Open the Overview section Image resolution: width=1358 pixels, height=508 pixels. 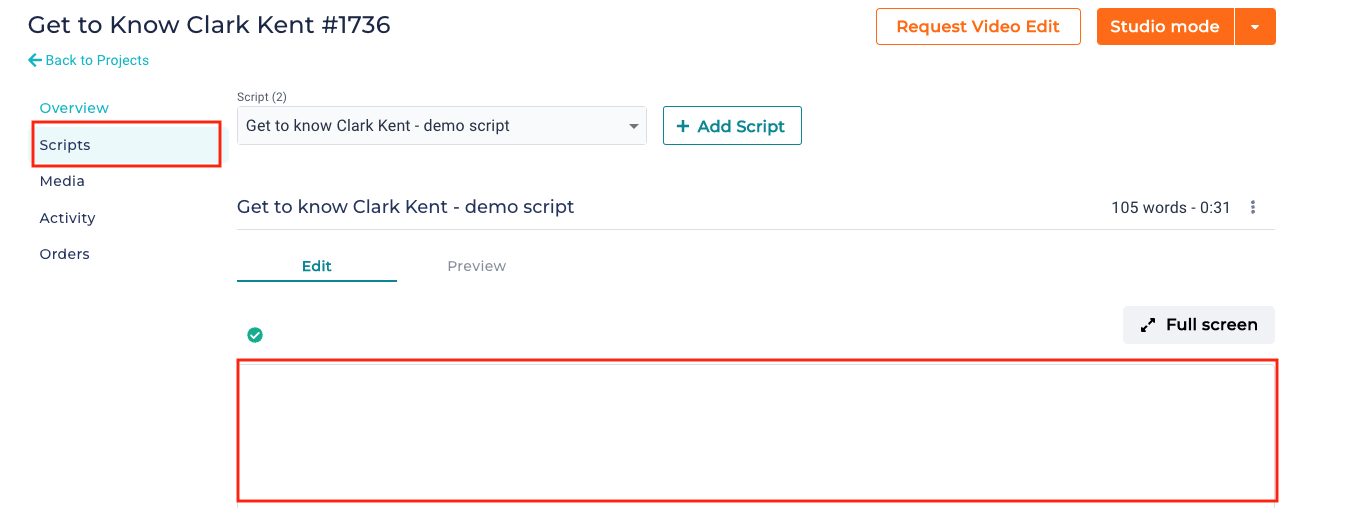[x=74, y=108]
